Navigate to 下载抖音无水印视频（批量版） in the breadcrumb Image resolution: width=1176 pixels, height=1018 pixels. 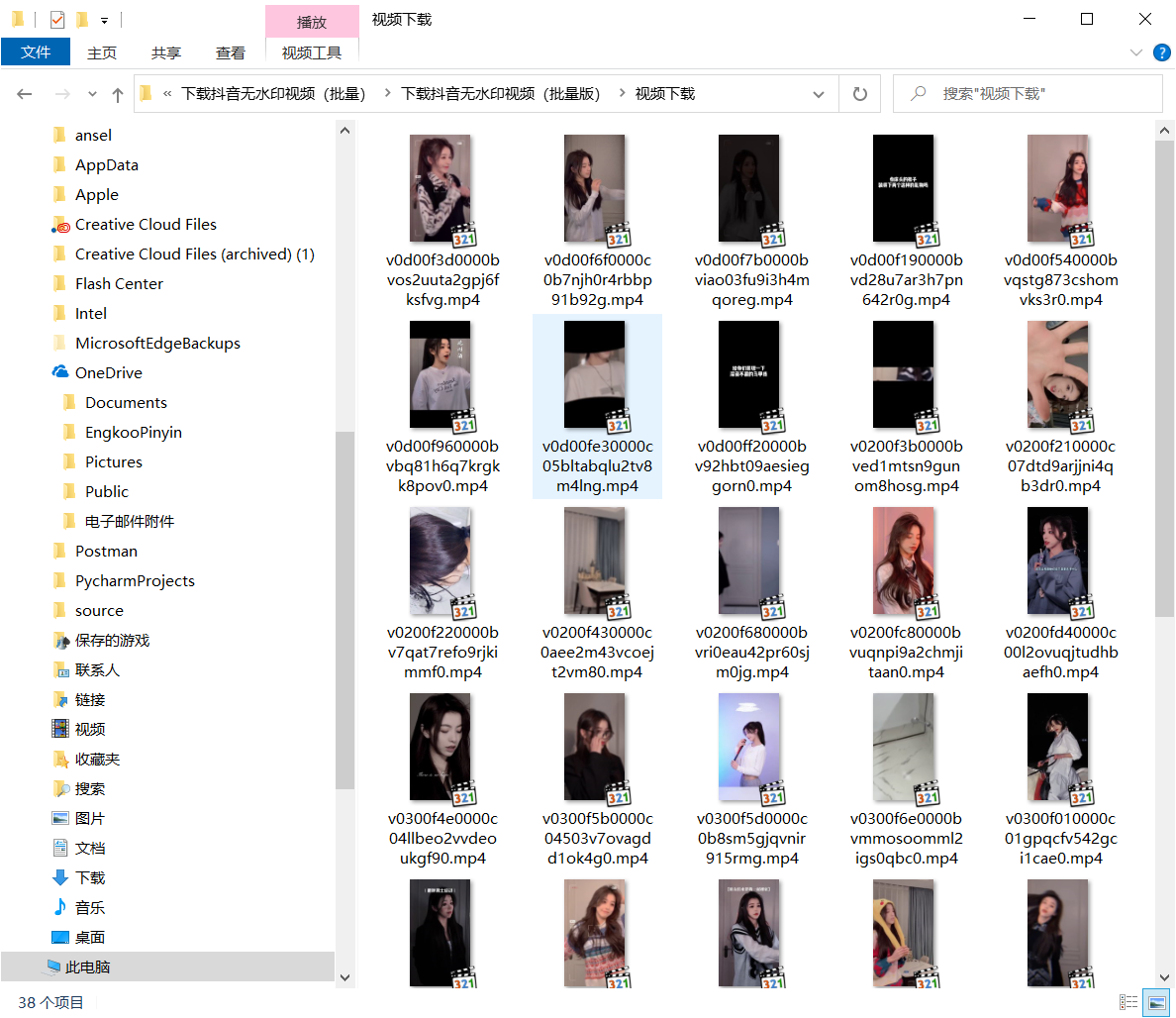(500, 94)
